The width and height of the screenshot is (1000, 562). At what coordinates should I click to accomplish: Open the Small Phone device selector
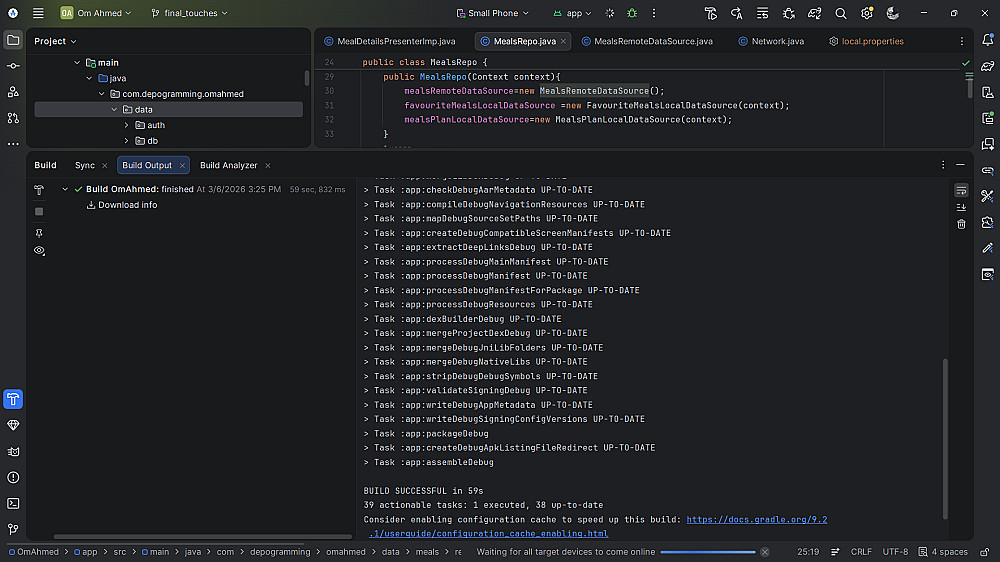coord(493,14)
